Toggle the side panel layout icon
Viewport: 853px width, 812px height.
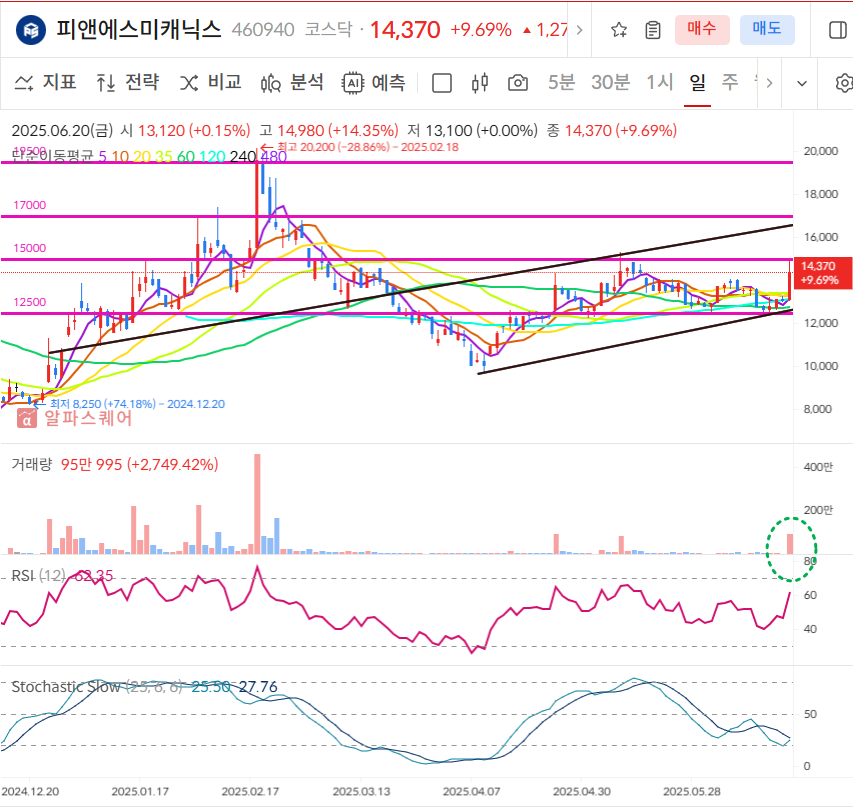(x=838, y=30)
